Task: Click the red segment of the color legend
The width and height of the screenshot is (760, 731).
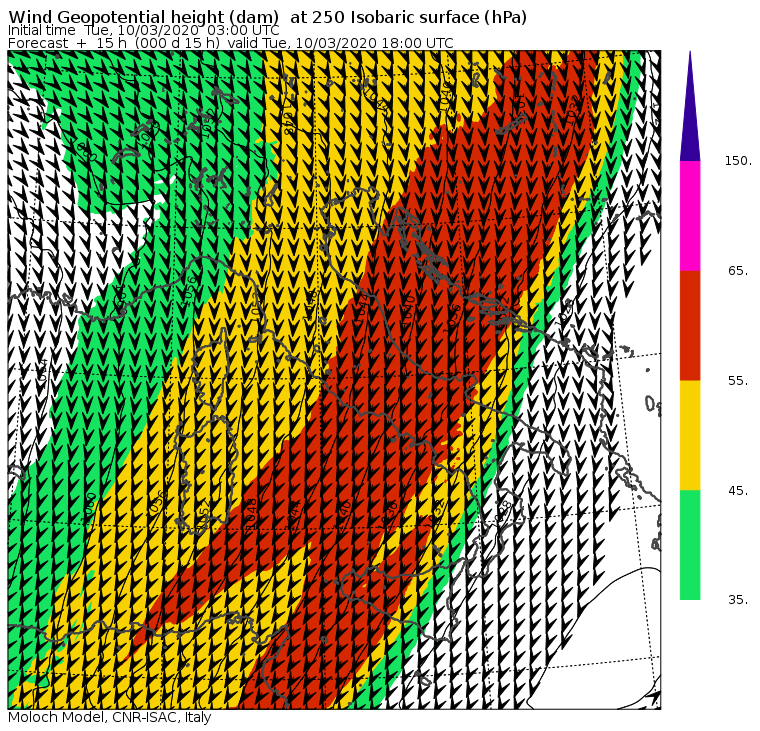Action: coord(690,325)
